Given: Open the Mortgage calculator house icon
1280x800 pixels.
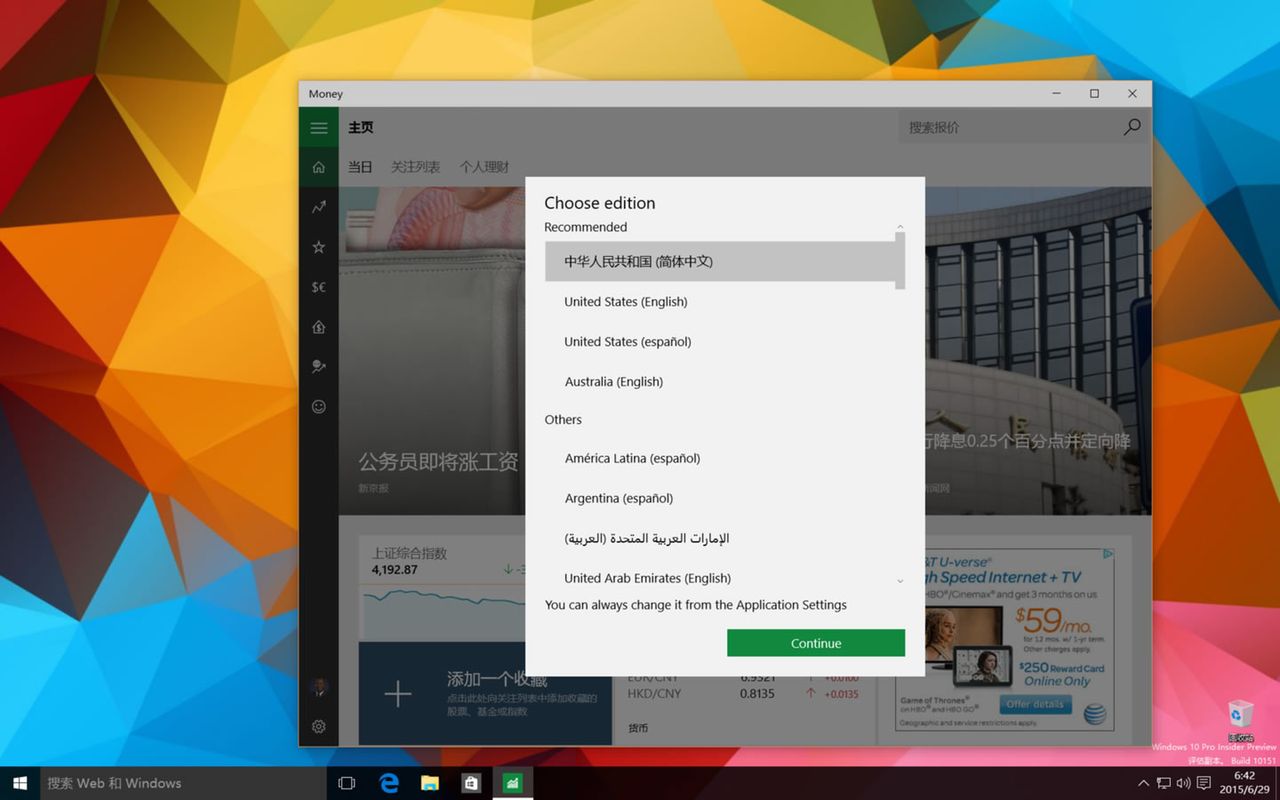Looking at the screenshot, I should pos(318,327).
